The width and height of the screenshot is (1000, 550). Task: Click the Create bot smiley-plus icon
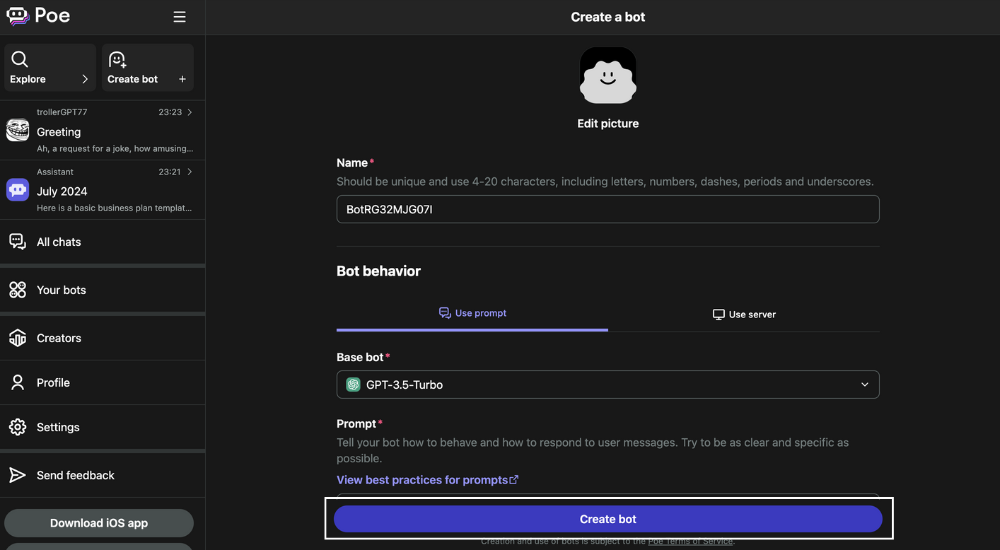(x=117, y=59)
